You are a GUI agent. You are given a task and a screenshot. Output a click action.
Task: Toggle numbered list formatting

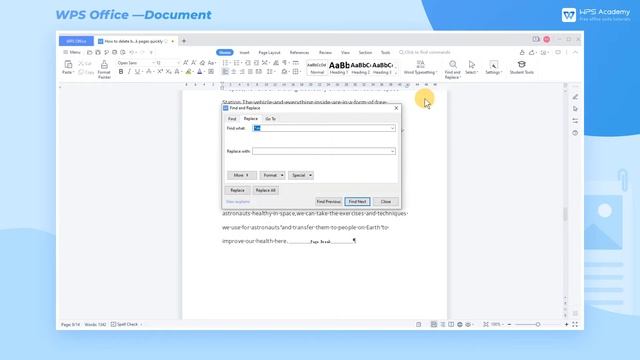point(236,63)
